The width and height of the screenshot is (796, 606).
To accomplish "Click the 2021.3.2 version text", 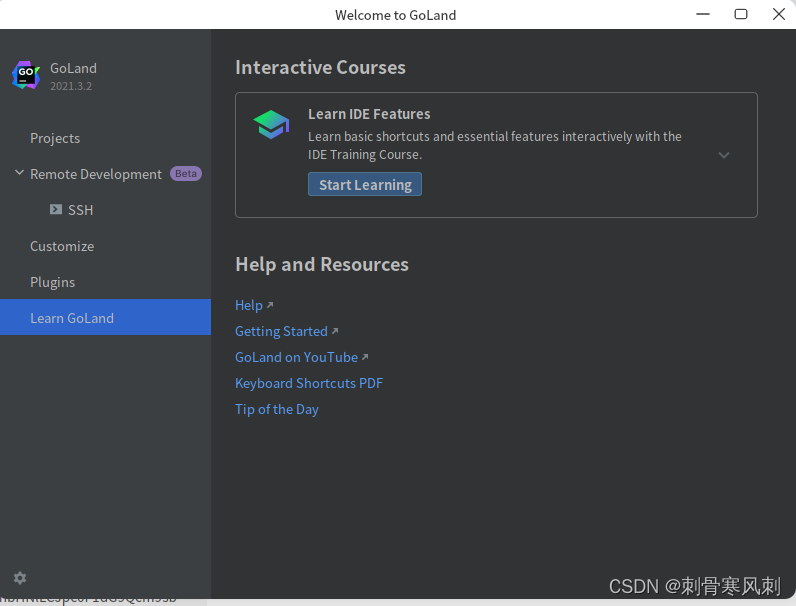I will (x=71, y=86).
